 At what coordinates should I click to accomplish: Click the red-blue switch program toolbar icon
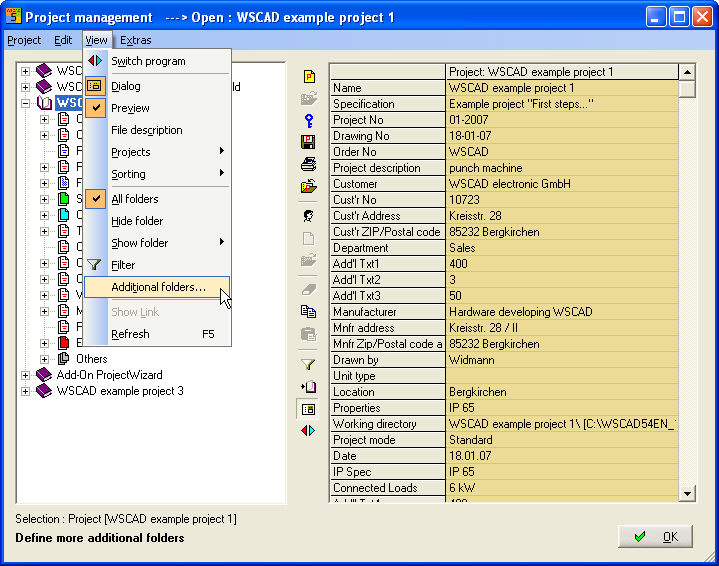click(308, 431)
